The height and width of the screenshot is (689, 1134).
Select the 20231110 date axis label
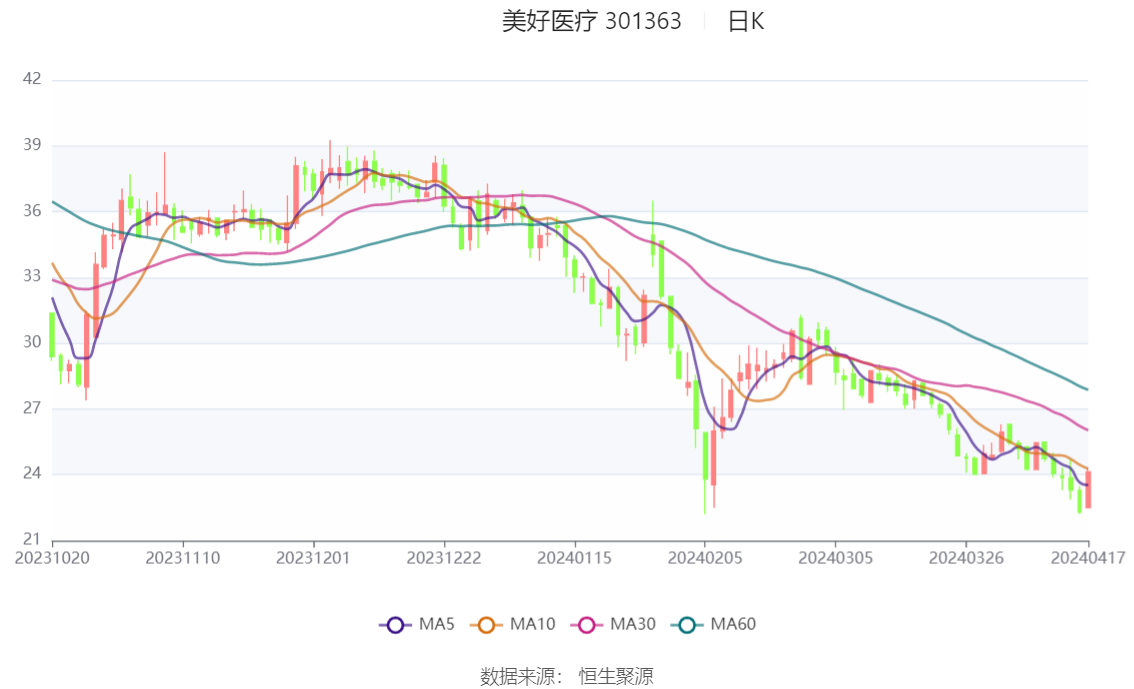[183, 558]
